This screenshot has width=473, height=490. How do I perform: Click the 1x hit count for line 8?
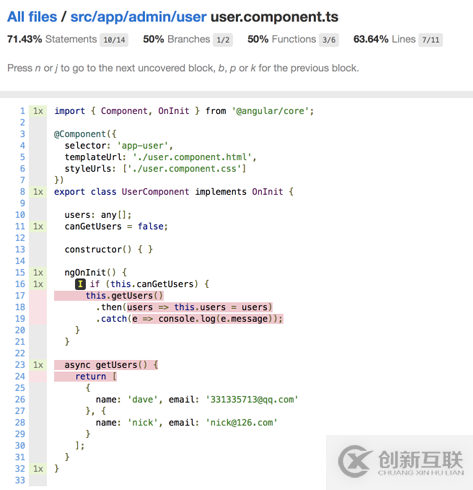pos(38,192)
